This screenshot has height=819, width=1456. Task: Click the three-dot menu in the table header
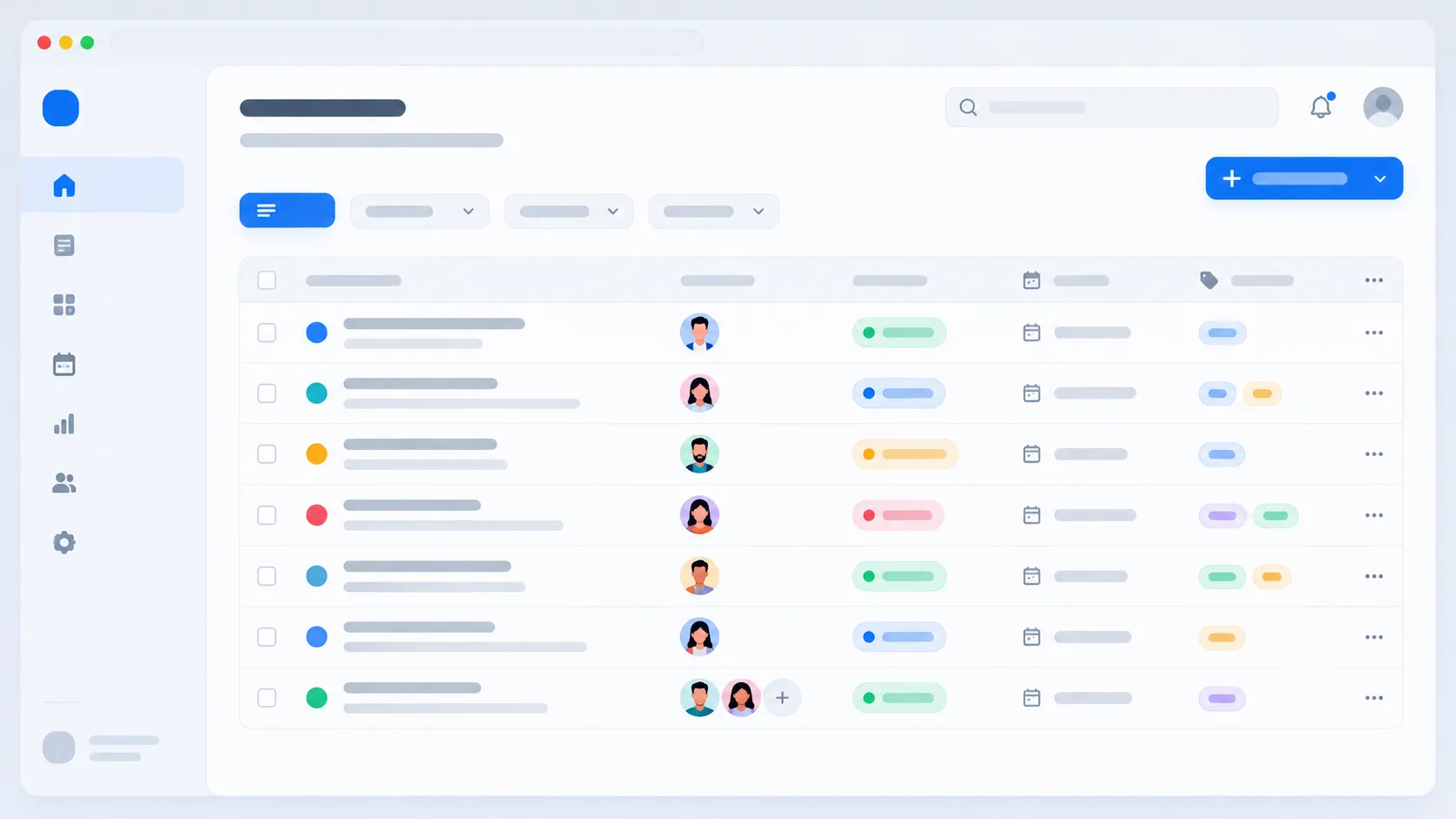tap(1374, 280)
